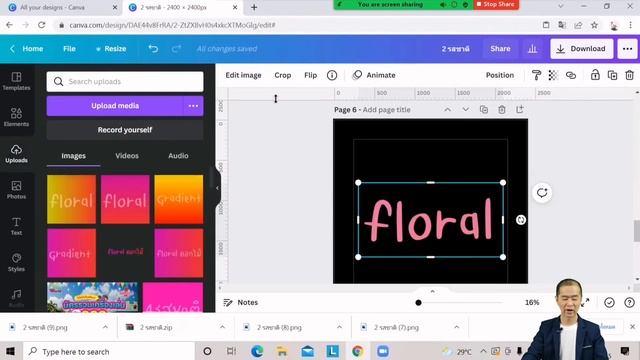Click the 16% zoom level value
640x360 pixels.
(532, 302)
